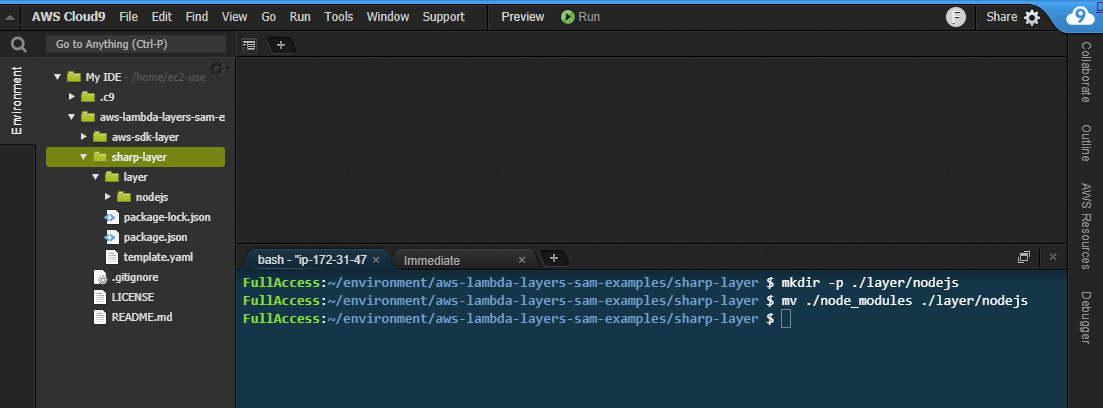Add a new editor tab with plus
Image resolution: width=1103 pixels, height=408 pixels.
click(x=281, y=45)
